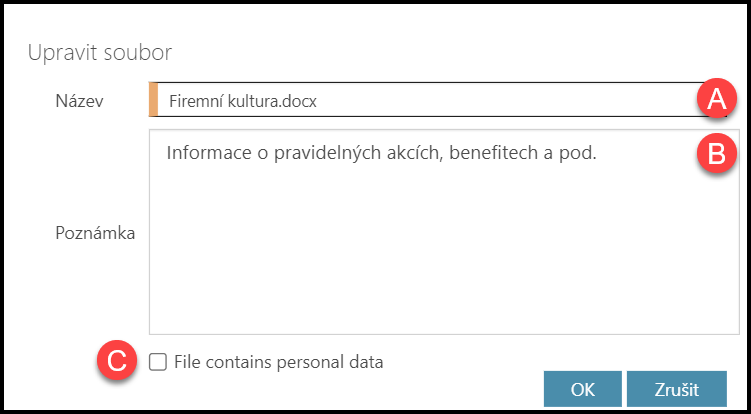The height and width of the screenshot is (414, 751).
Task: Click the red B annotation marker
Action: tap(716, 154)
